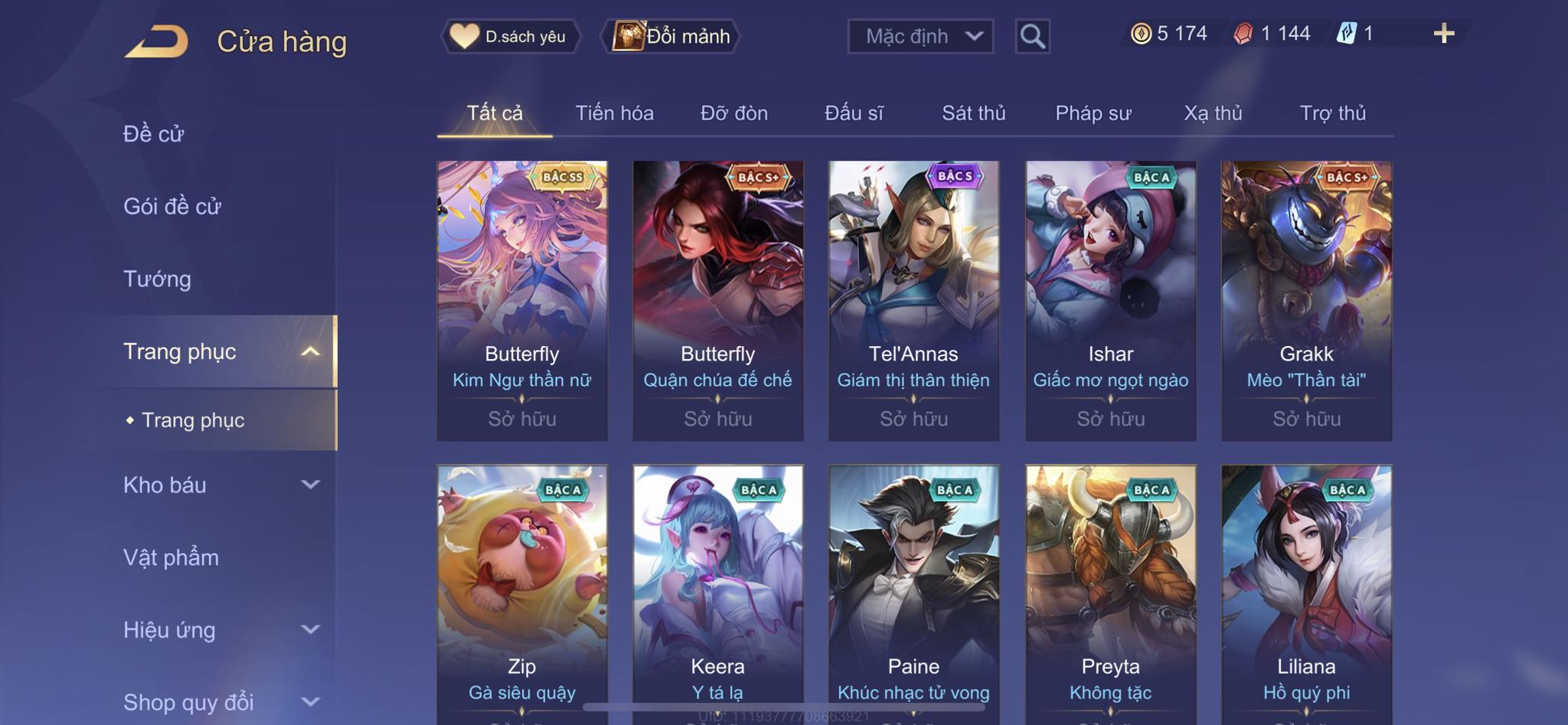The image size is (1568, 725).
Task: Click the blue ticket voucher icon
Action: [x=1346, y=34]
